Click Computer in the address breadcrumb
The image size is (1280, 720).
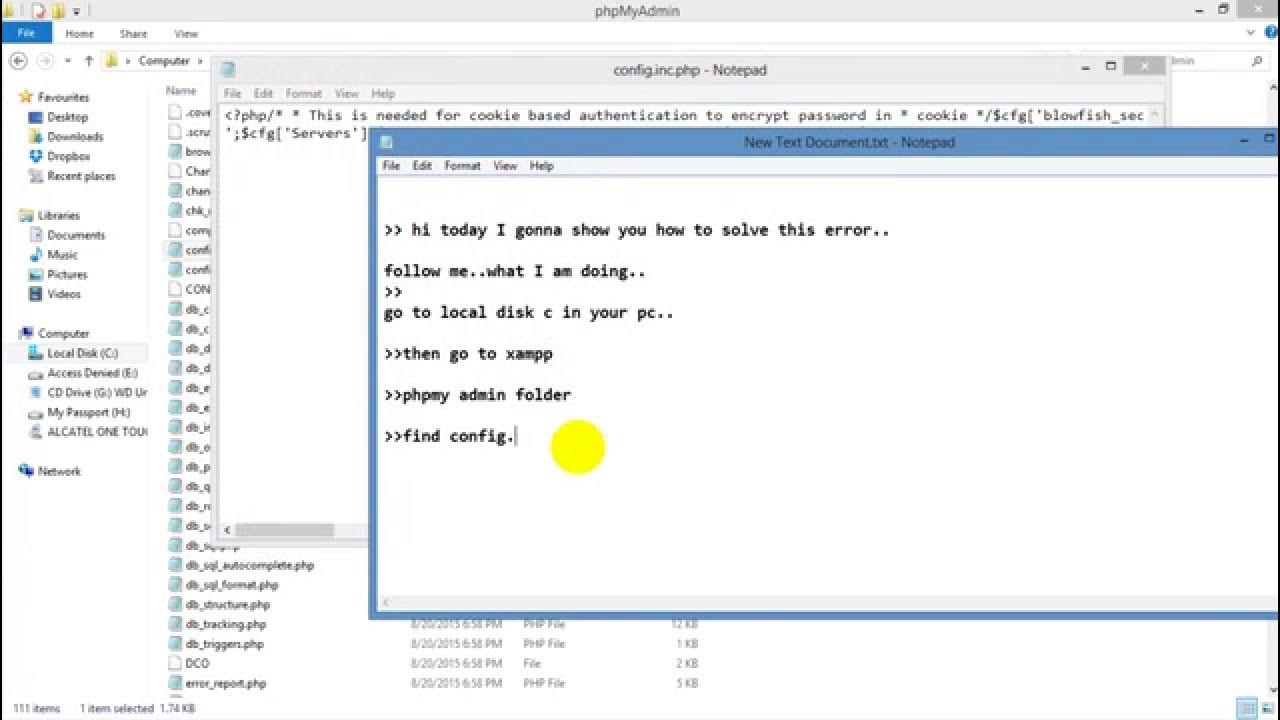[x=164, y=61]
